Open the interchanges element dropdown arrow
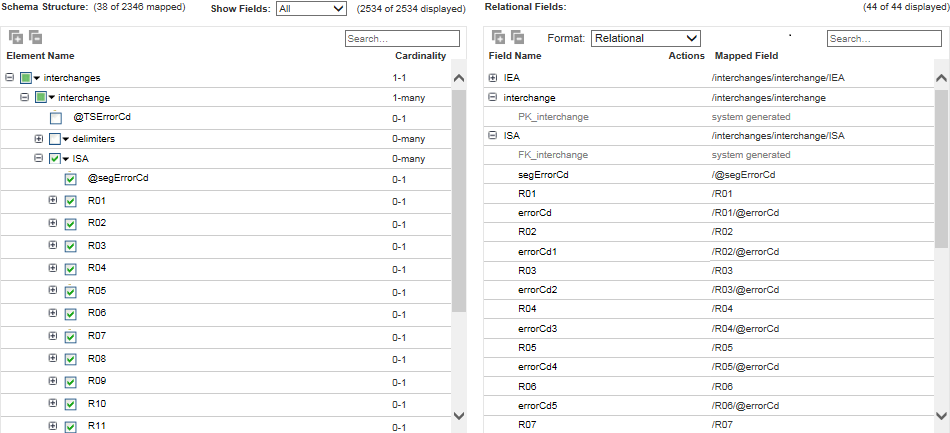The width and height of the screenshot is (950, 433). [37, 78]
